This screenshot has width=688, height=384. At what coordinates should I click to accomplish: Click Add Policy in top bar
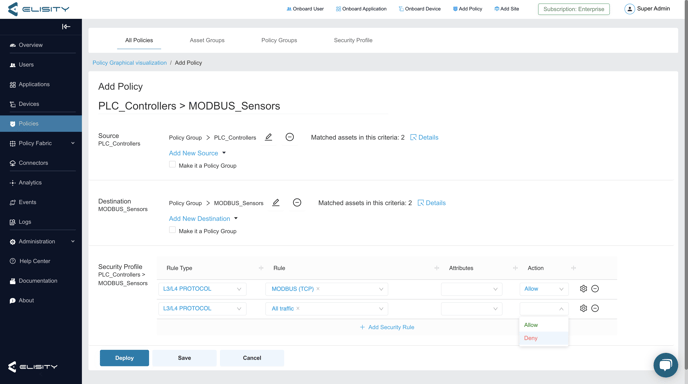pos(468,9)
